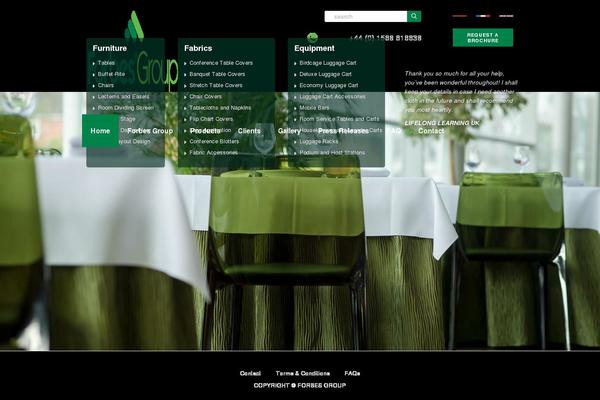This screenshot has height=400, width=600.
Task: Open the Fabrics category heading
Action: pyautogui.click(x=198, y=48)
